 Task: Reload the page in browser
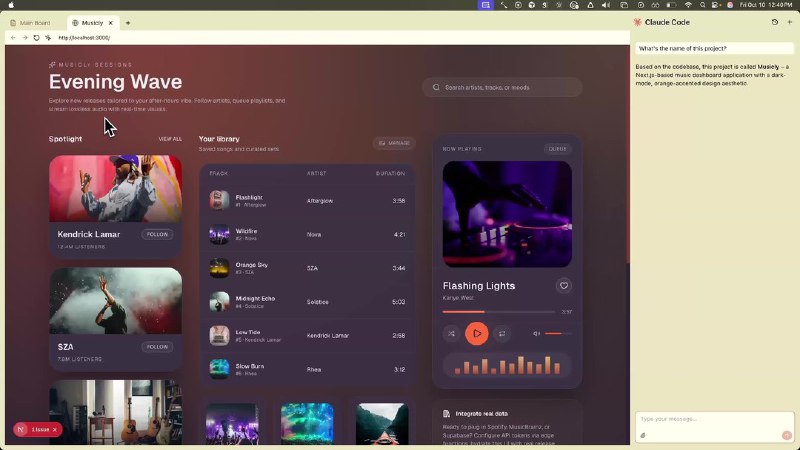click(x=37, y=38)
